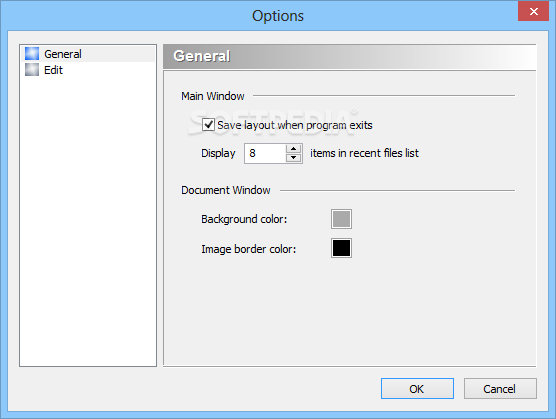Click into the recent files number field

coord(265,153)
